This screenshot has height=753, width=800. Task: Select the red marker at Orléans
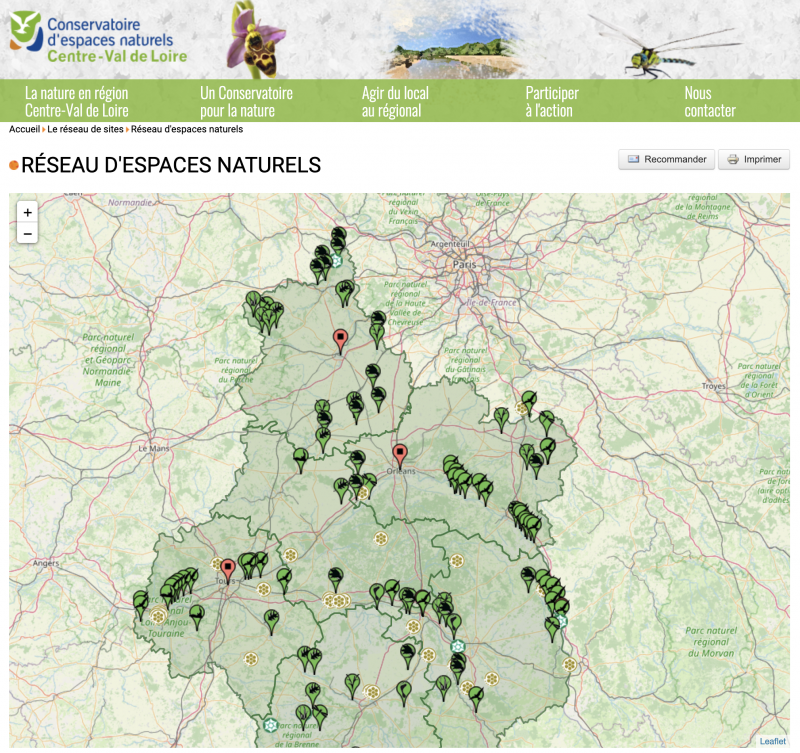(x=400, y=454)
